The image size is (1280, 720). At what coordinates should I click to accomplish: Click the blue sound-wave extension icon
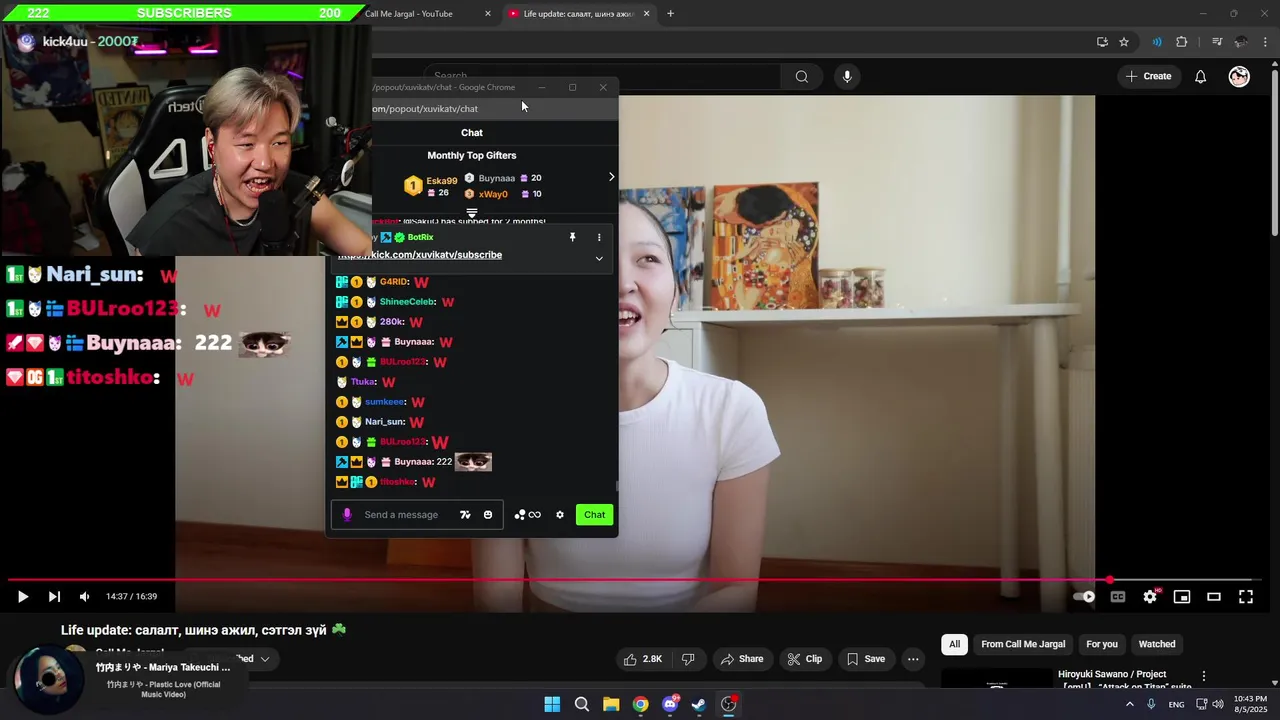click(x=1157, y=42)
